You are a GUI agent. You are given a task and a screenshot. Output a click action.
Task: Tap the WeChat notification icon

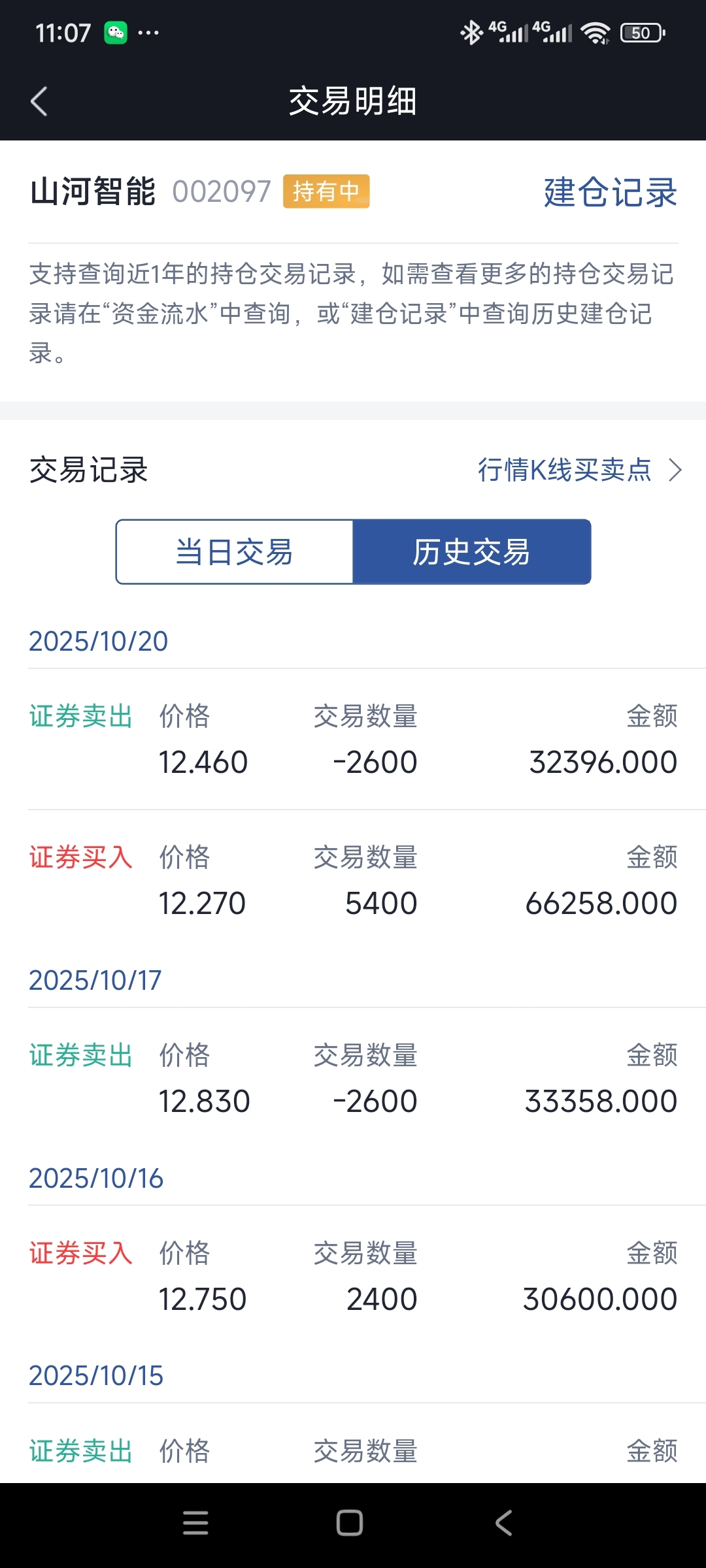(x=116, y=33)
